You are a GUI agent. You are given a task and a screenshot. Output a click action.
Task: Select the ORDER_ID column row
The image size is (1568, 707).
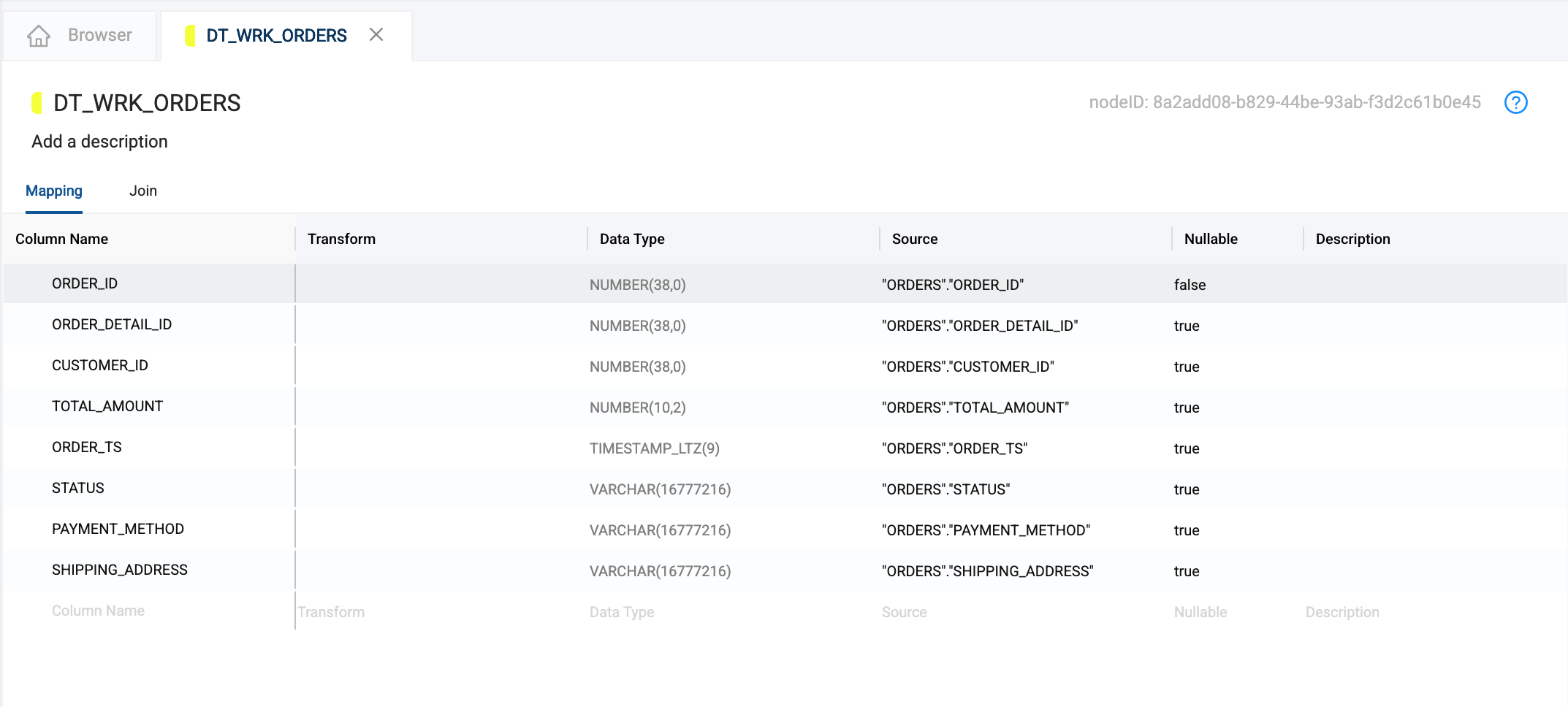85,284
